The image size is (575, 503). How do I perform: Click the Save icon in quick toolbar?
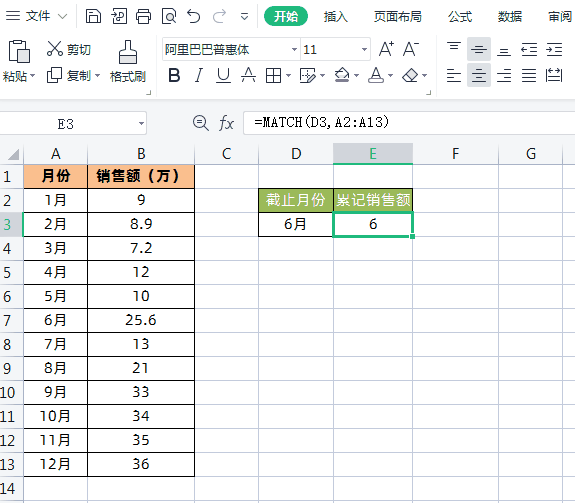(93, 16)
